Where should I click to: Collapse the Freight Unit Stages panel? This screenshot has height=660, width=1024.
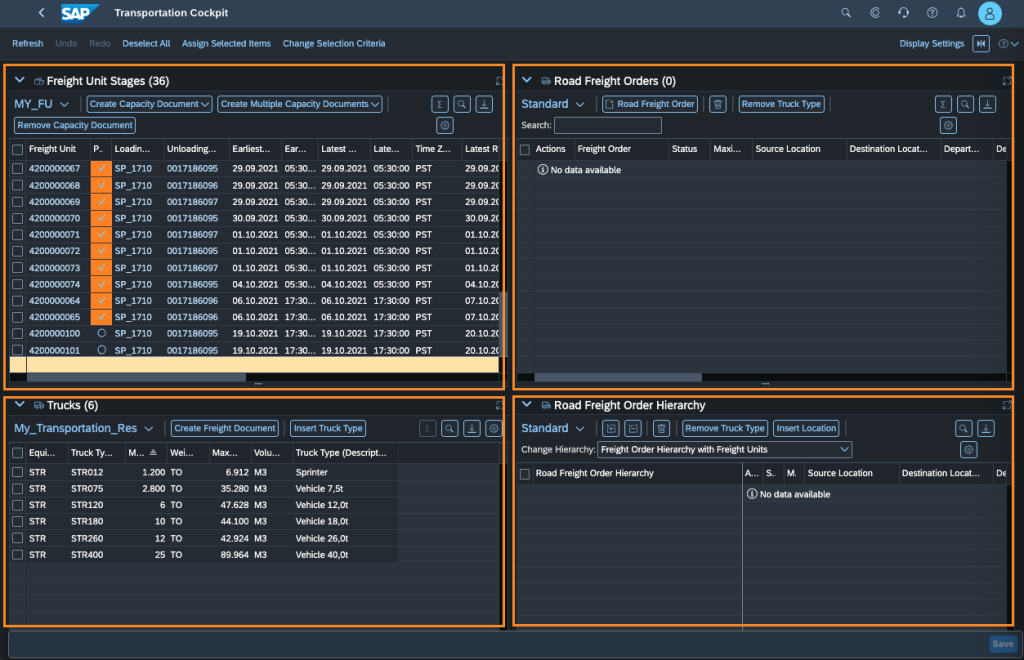[20, 80]
